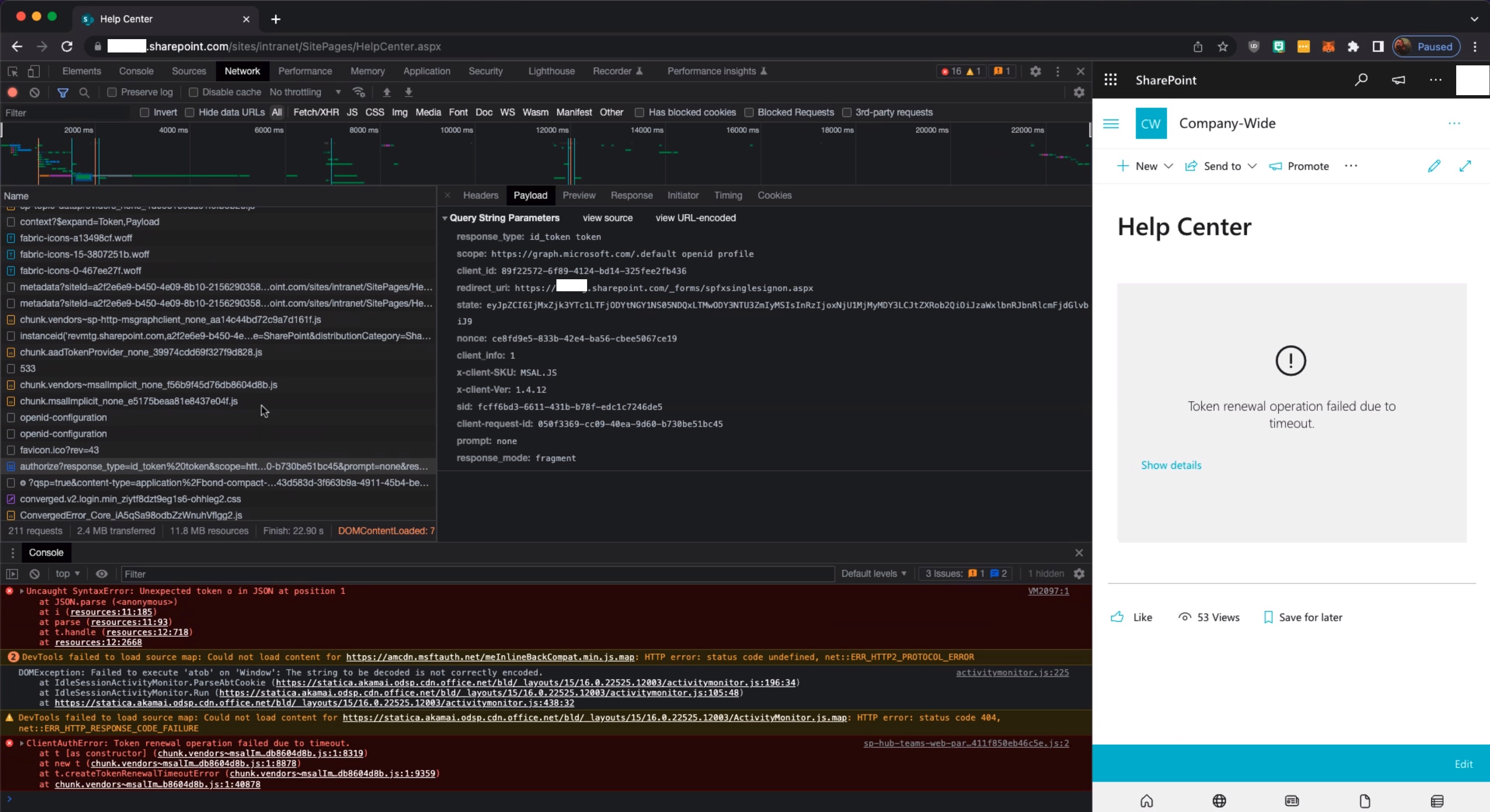Click the Show details link

point(1171,465)
